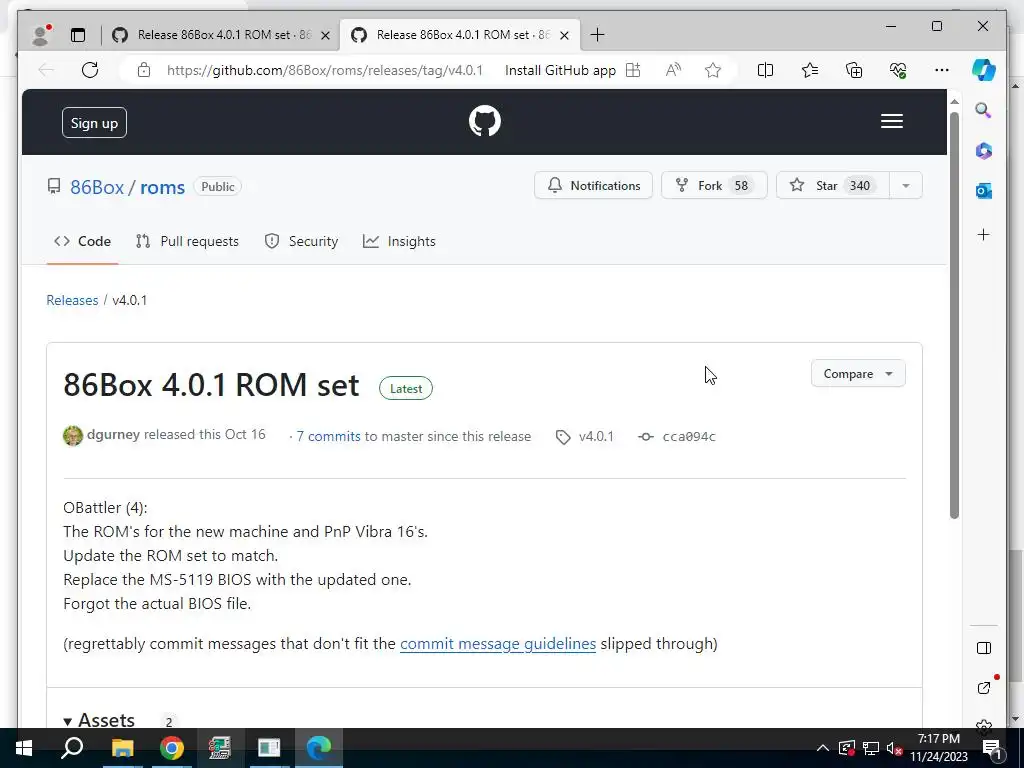Image resolution: width=1024 pixels, height=768 pixels.
Task: Close the active Release 86Box tab
Action: (565, 35)
